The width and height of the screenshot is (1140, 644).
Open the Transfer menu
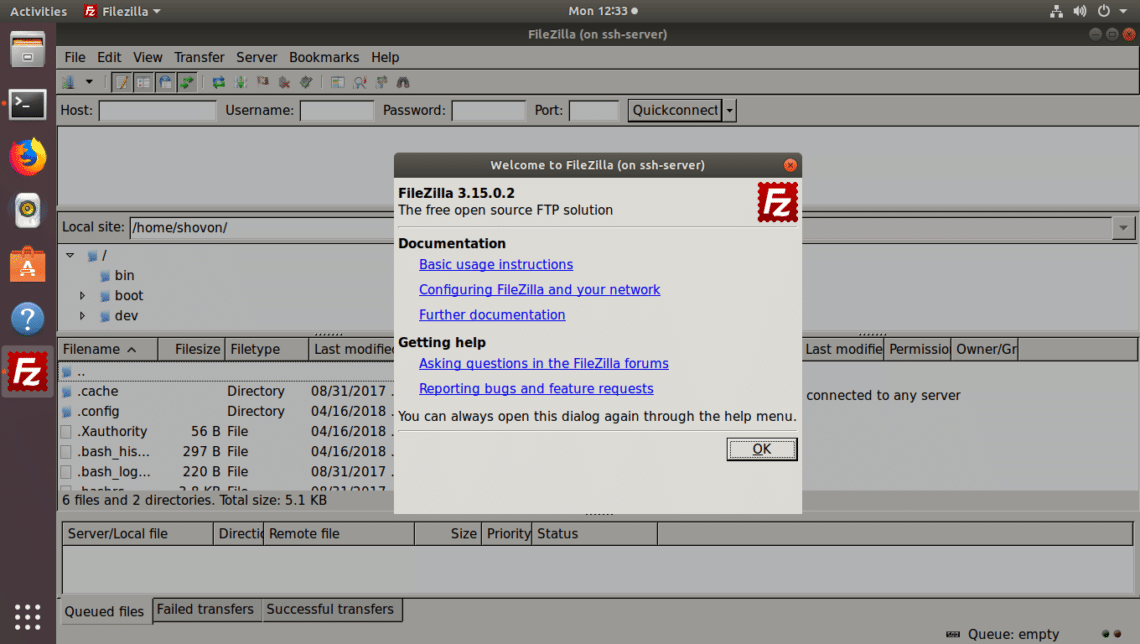199,57
